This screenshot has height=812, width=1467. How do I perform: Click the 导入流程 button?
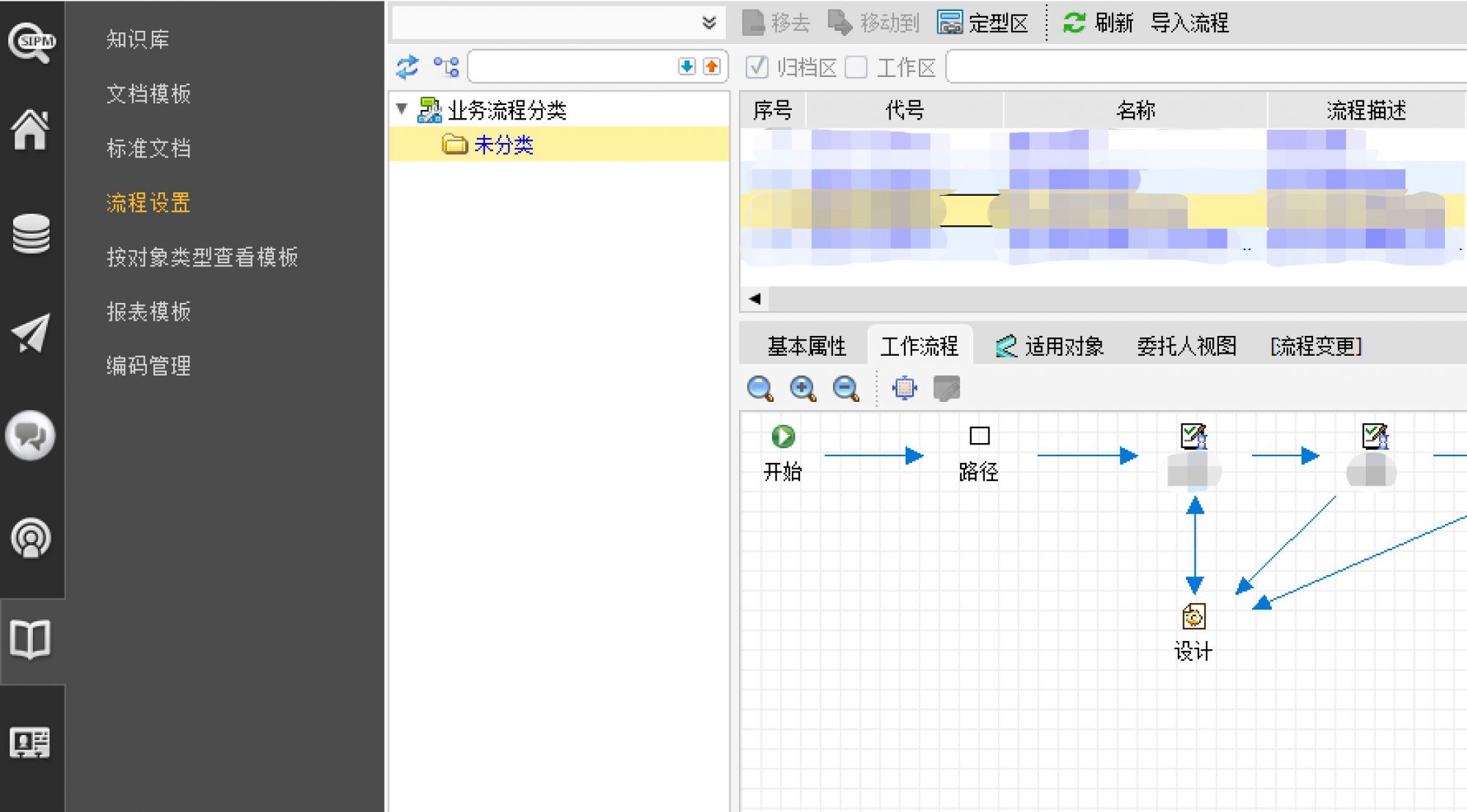[x=1190, y=23]
